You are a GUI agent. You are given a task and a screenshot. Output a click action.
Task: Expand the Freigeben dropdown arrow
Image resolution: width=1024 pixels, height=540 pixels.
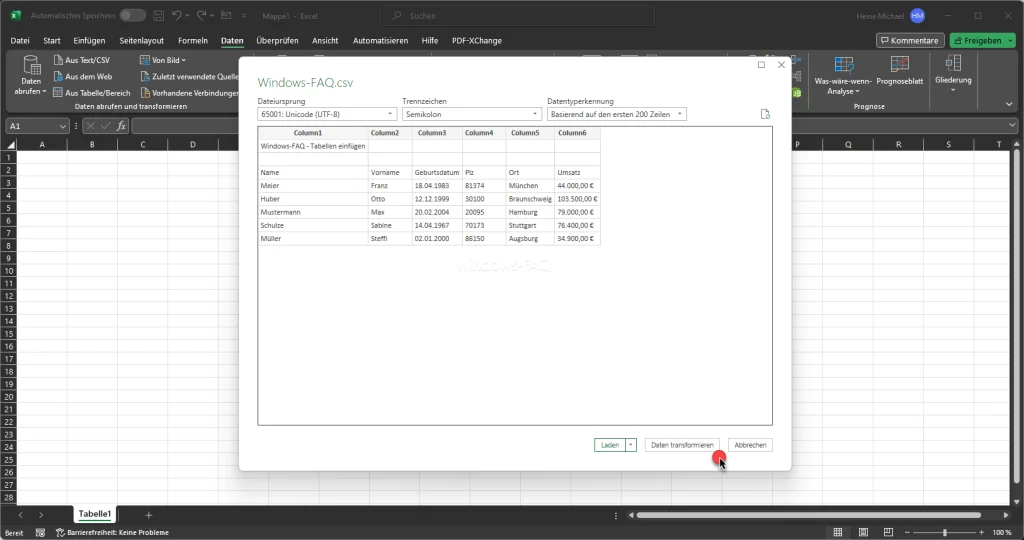(x=1011, y=40)
